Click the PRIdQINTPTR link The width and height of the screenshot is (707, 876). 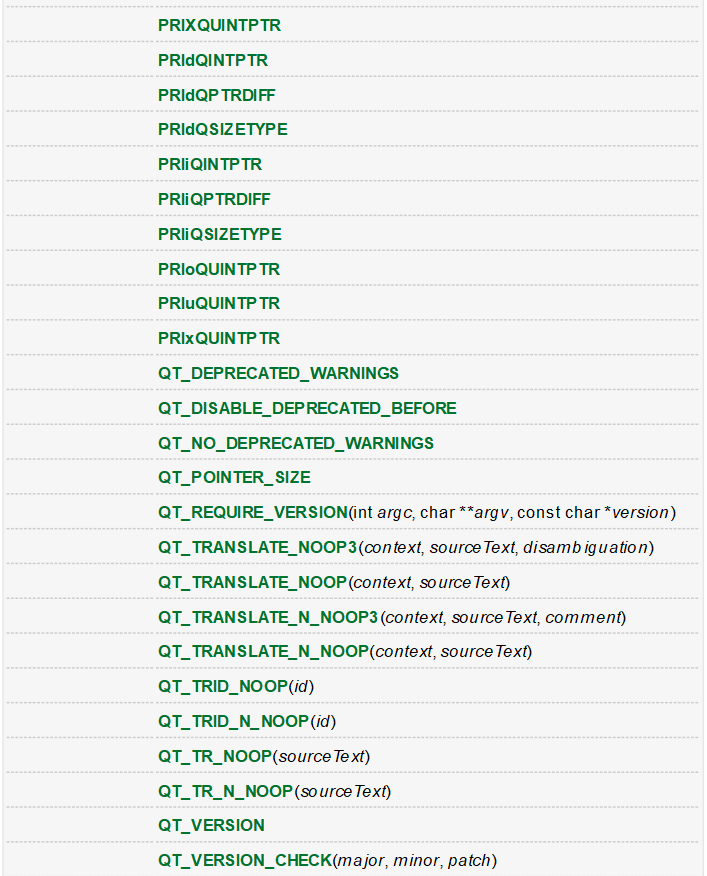pos(213,60)
